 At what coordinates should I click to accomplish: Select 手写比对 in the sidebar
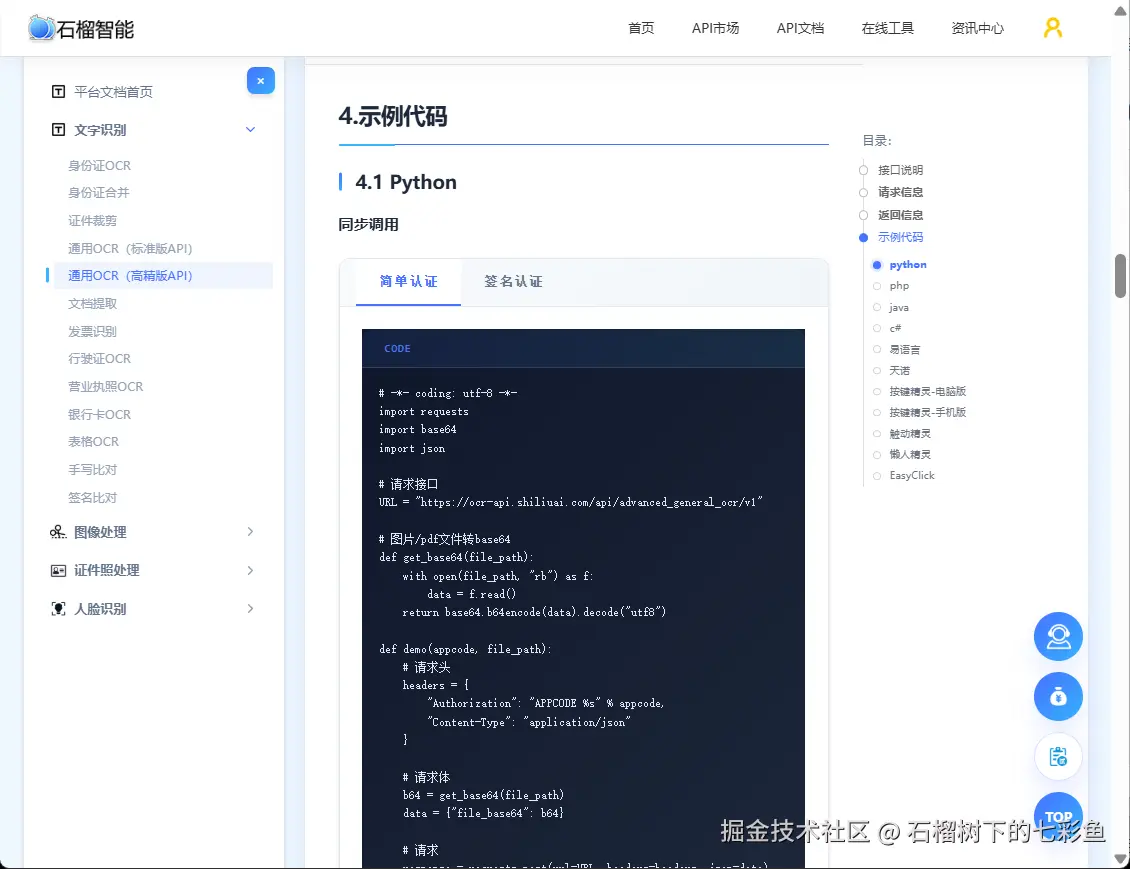92,470
